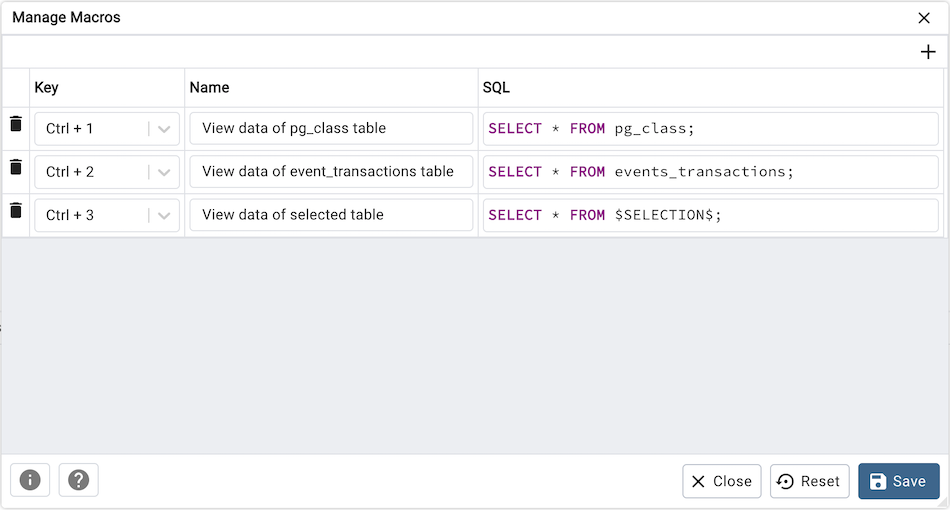This screenshot has width=950, height=510.
Task: Click the Close button in footer
Action: pyautogui.click(x=721, y=481)
